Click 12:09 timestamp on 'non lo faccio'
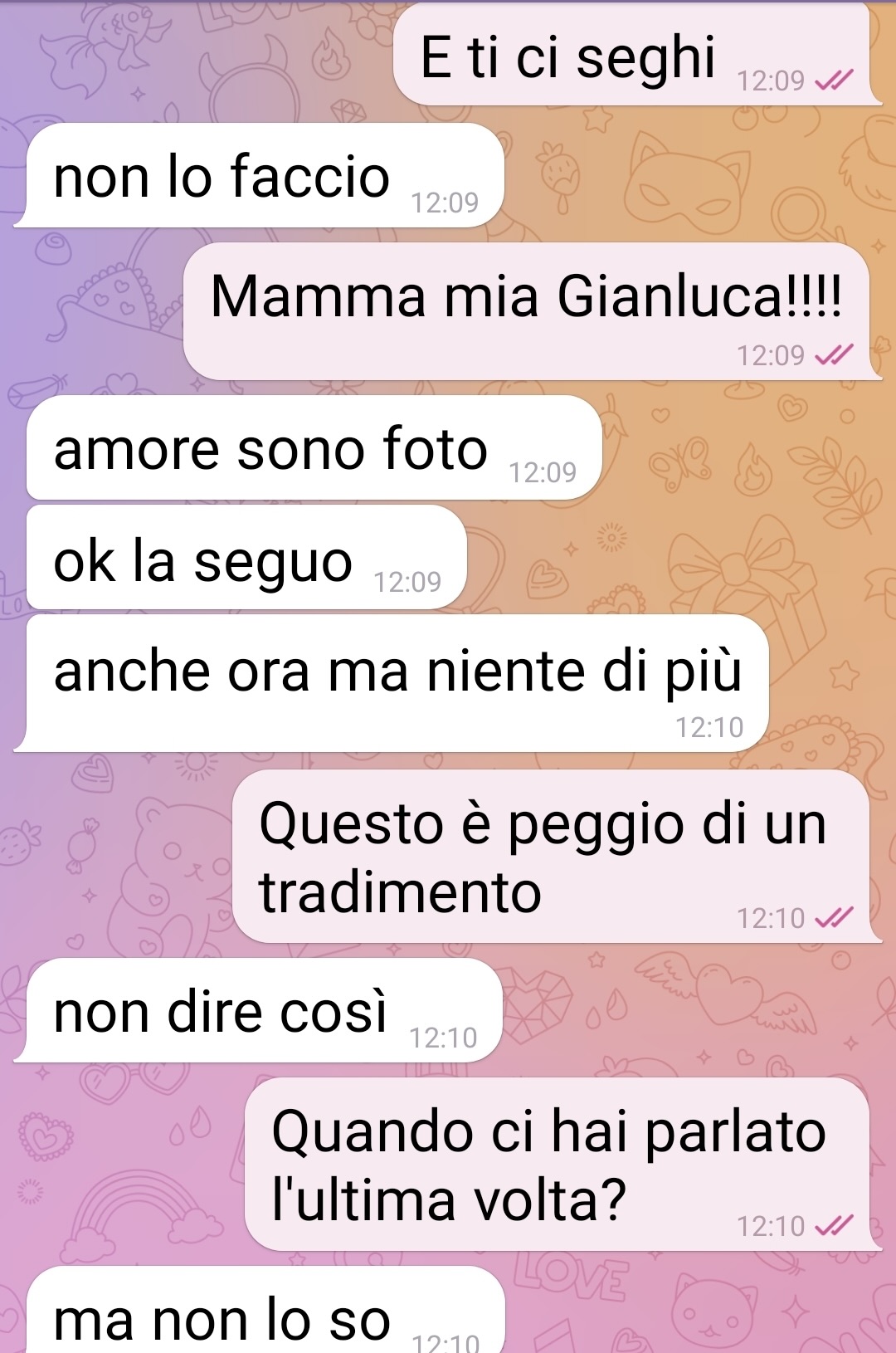 [445, 203]
